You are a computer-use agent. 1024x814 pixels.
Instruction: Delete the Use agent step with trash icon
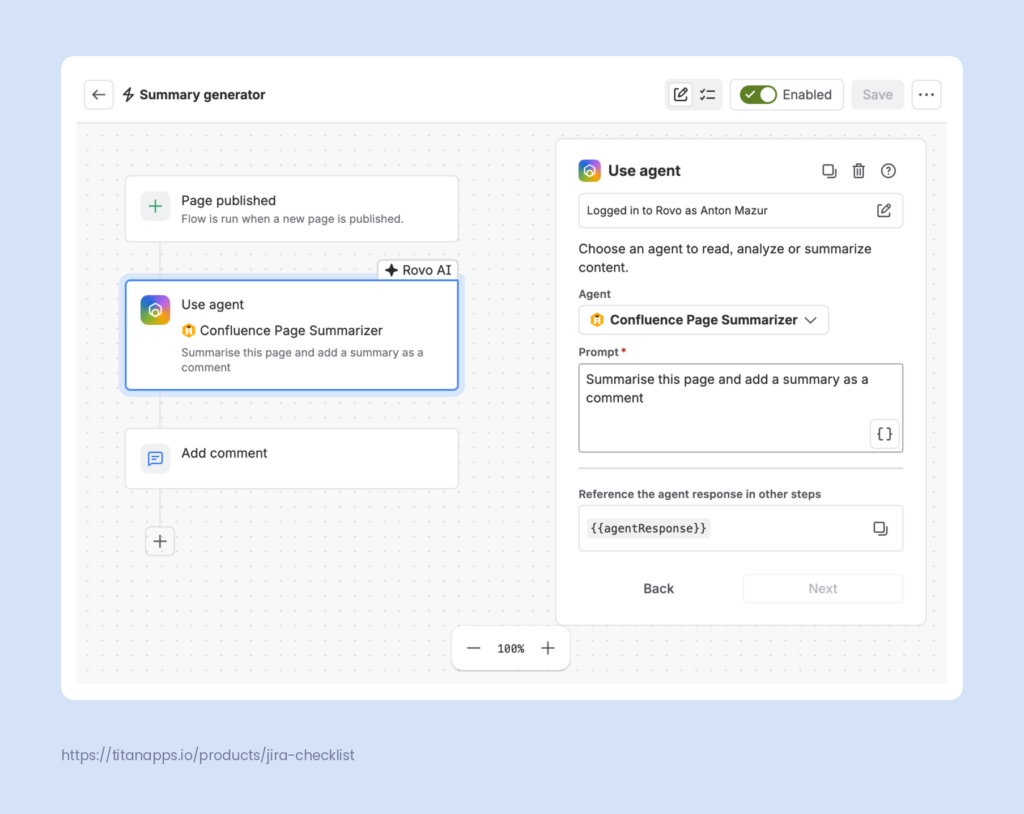[x=859, y=171]
